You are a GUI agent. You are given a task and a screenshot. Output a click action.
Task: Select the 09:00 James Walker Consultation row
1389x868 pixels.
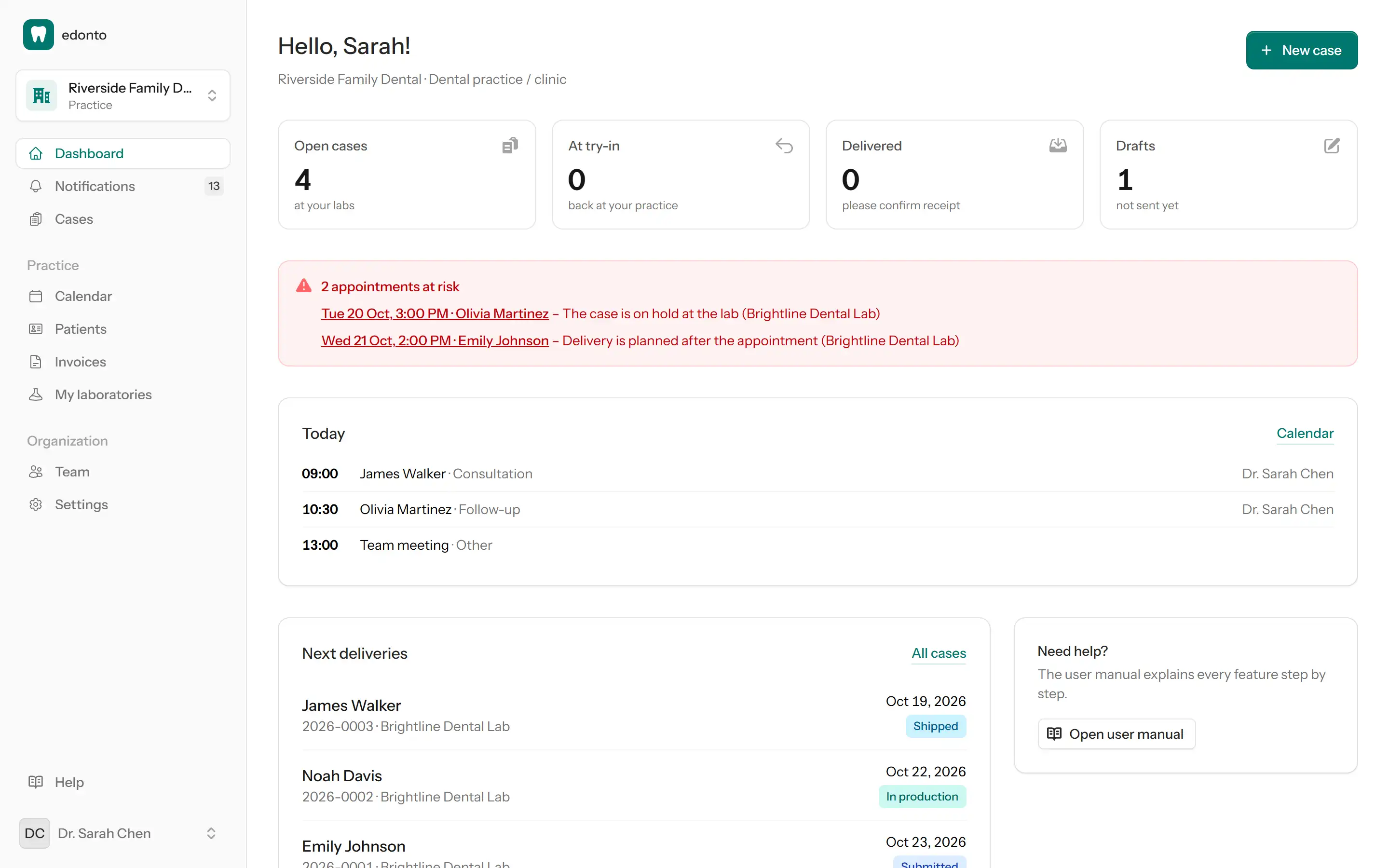[818, 474]
